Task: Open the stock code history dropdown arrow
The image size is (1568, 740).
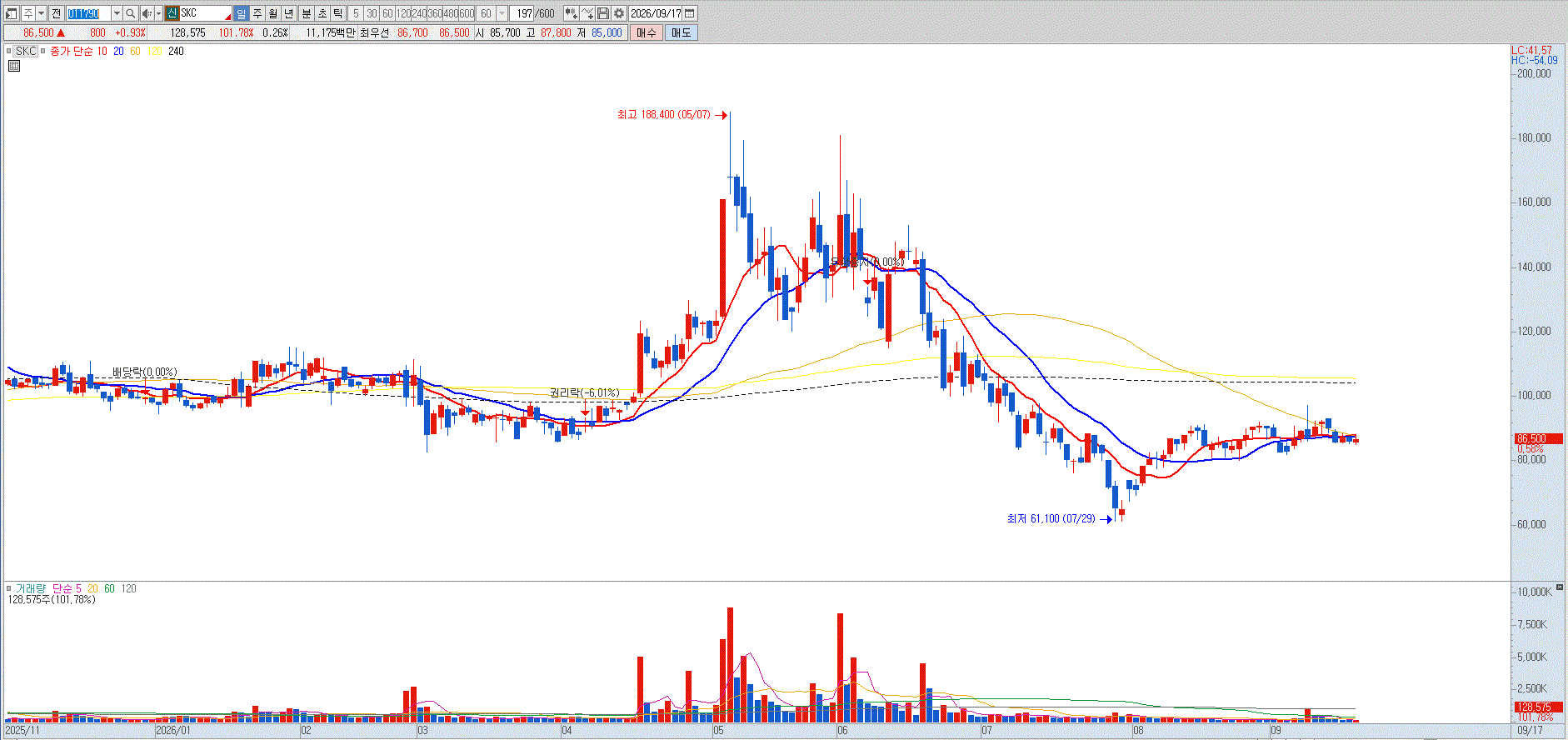Action: pos(117,13)
